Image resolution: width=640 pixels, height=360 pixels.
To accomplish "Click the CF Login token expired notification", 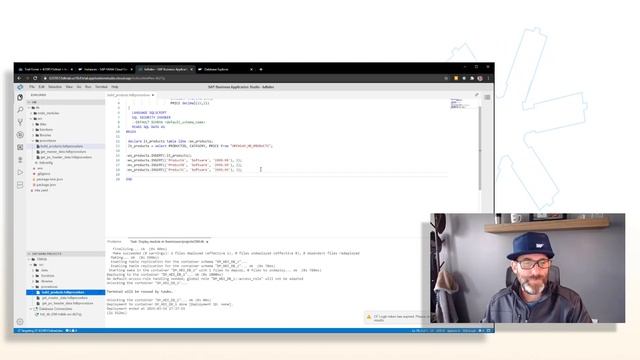I will pos(397,318).
